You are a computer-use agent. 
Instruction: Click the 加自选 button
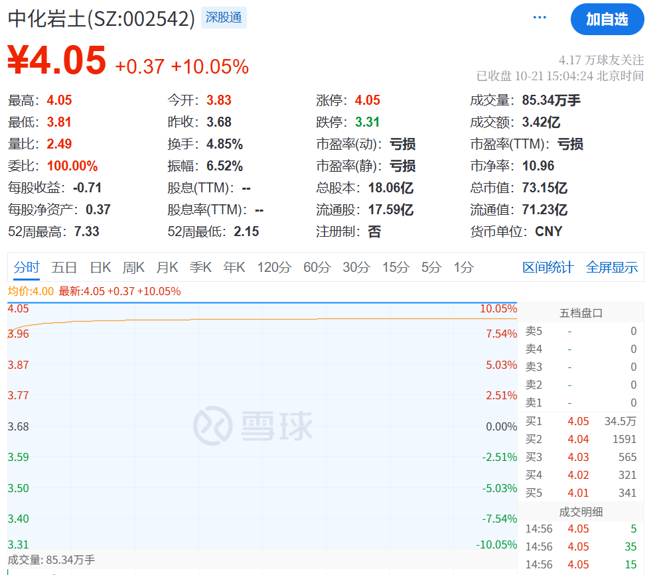pyautogui.click(x=607, y=19)
